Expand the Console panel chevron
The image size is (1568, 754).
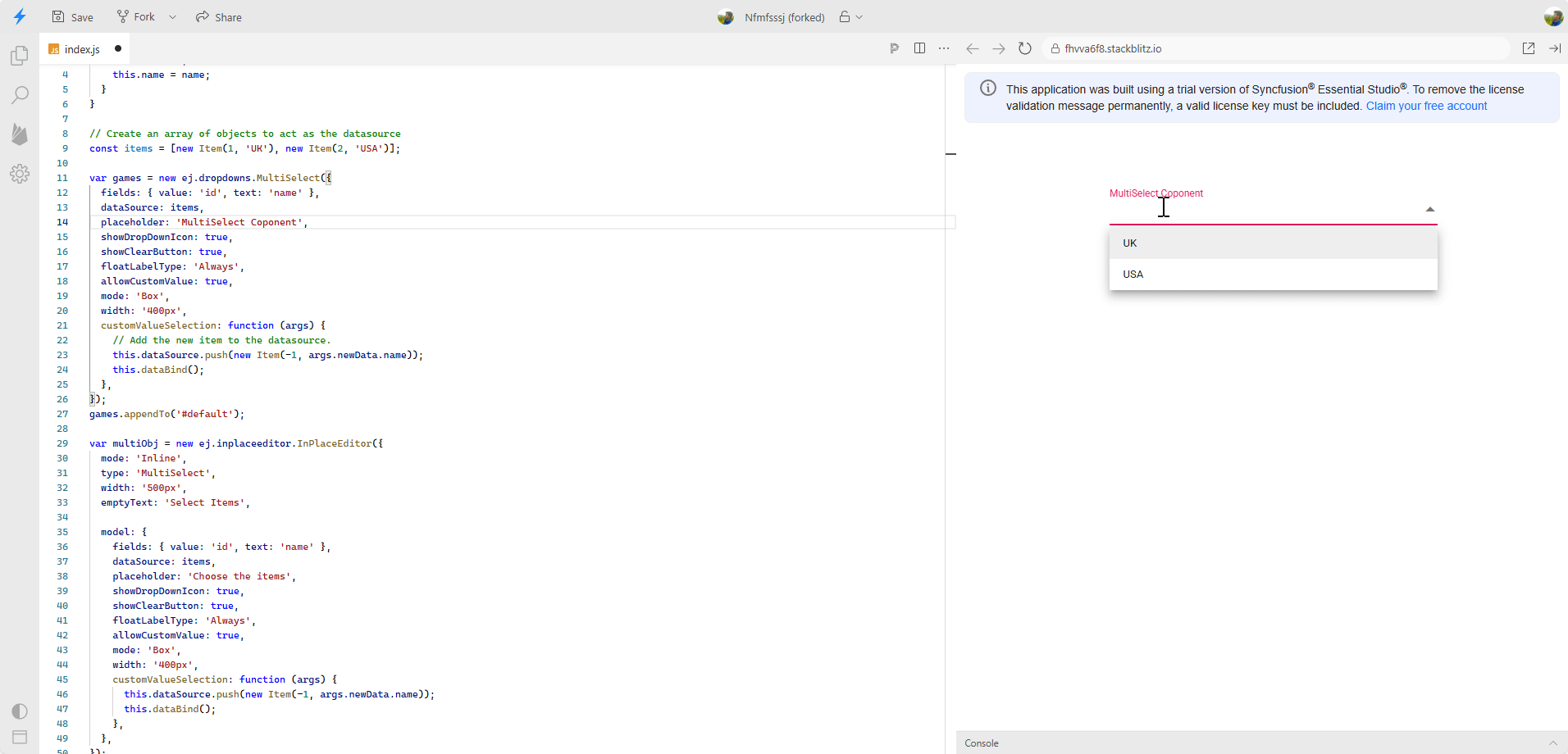tap(1552, 743)
